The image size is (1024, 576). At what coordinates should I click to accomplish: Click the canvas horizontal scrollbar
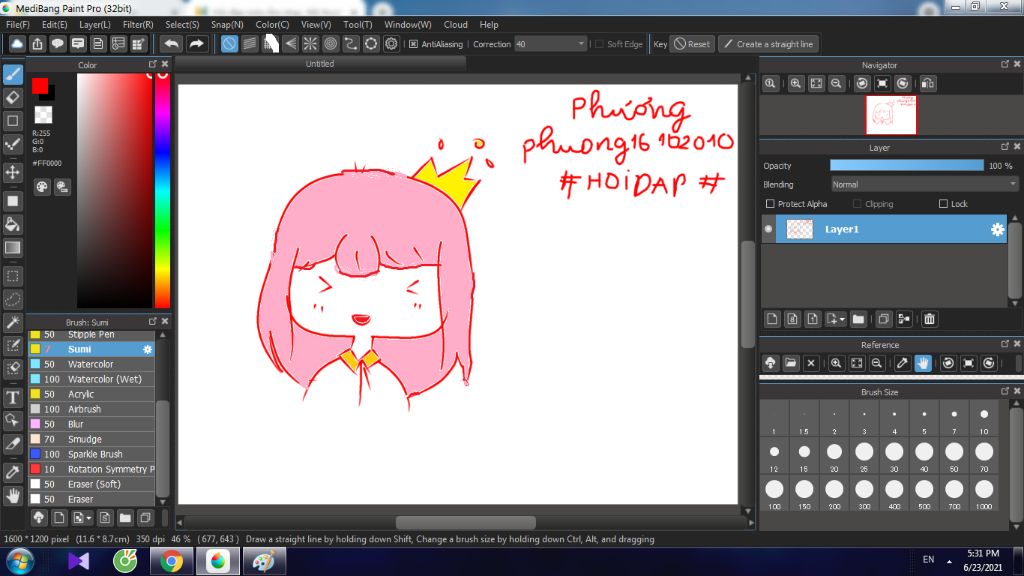click(466, 522)
